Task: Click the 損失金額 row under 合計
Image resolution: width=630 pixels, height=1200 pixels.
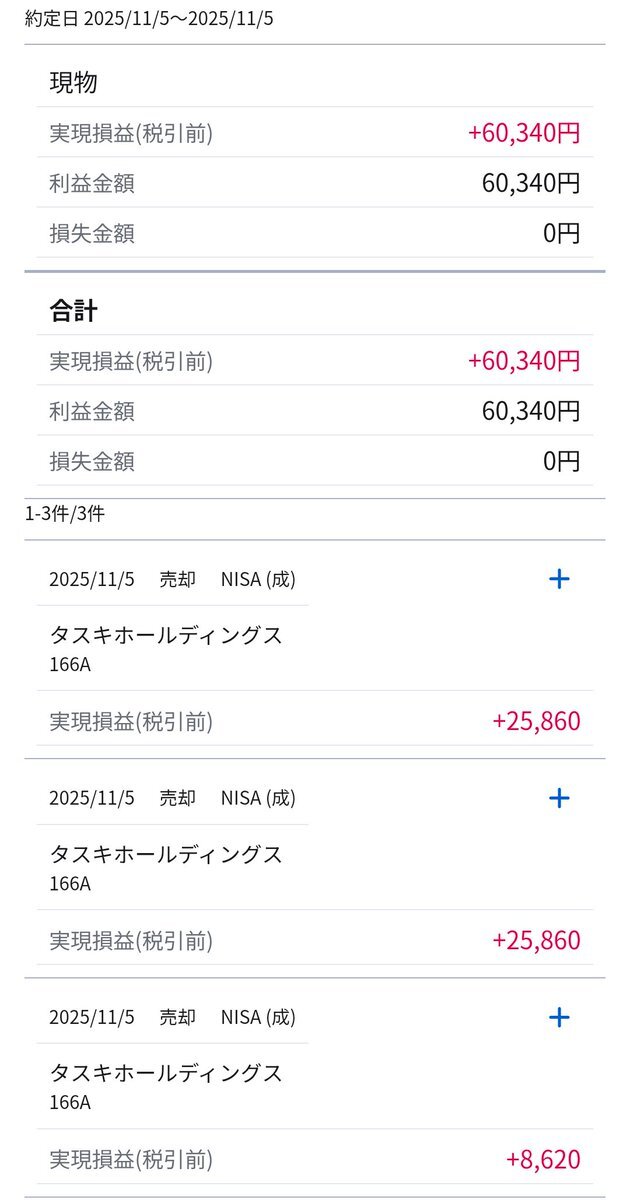Action: (x=314, y=462)
